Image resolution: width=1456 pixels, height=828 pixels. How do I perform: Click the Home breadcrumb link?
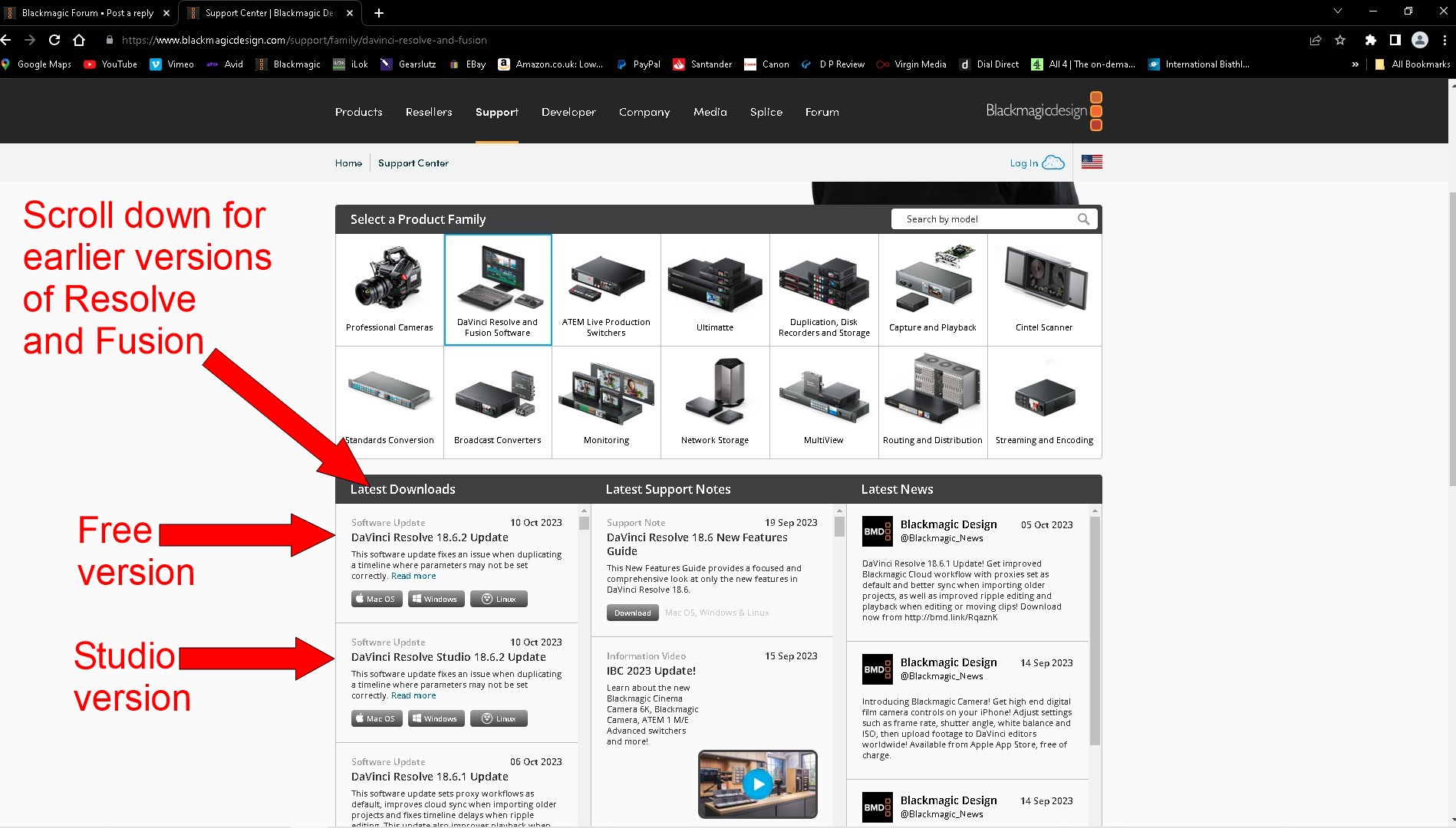[x=348, y=163]
